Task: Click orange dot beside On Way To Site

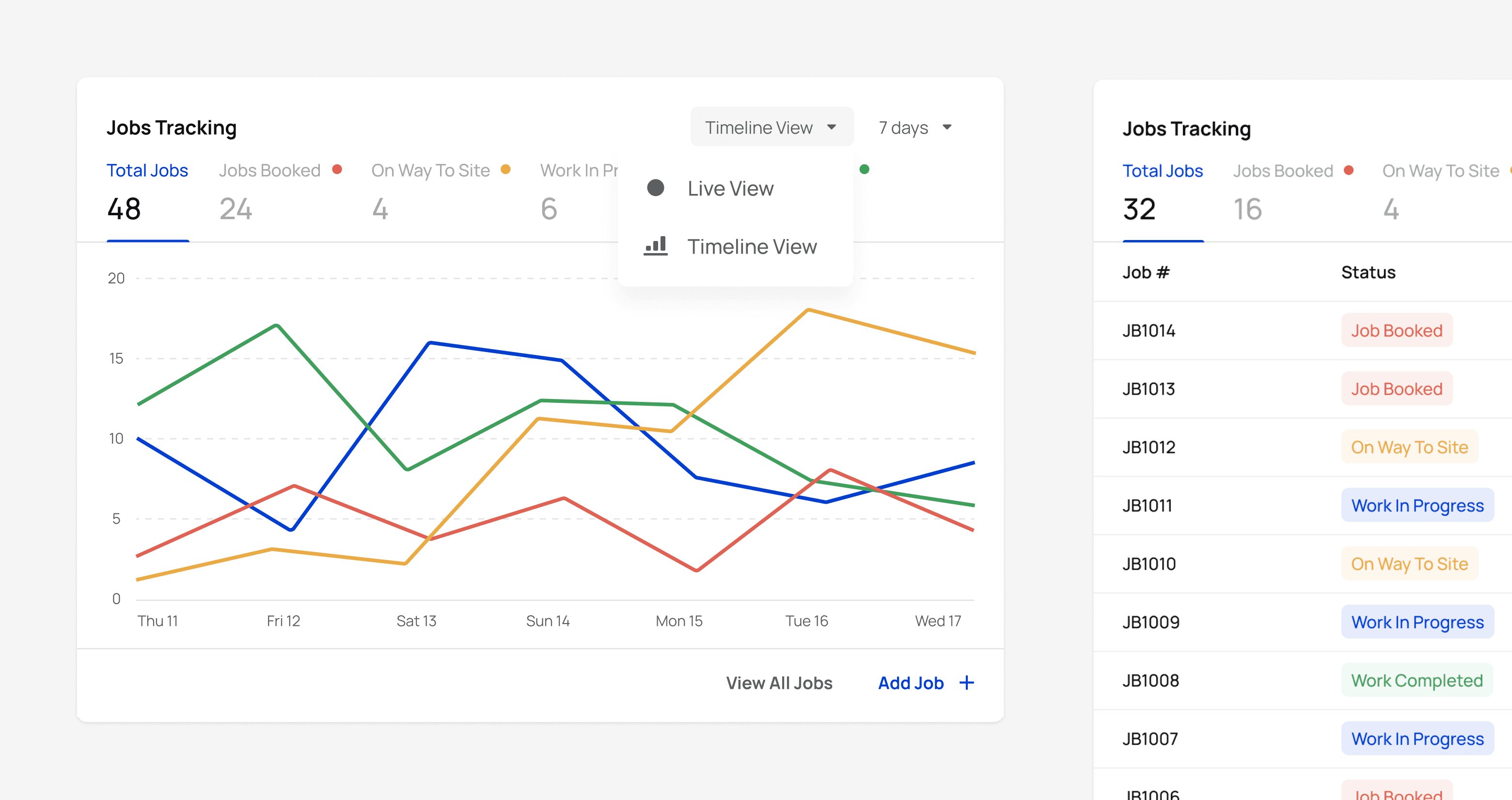Action: [x=505, y=169]
